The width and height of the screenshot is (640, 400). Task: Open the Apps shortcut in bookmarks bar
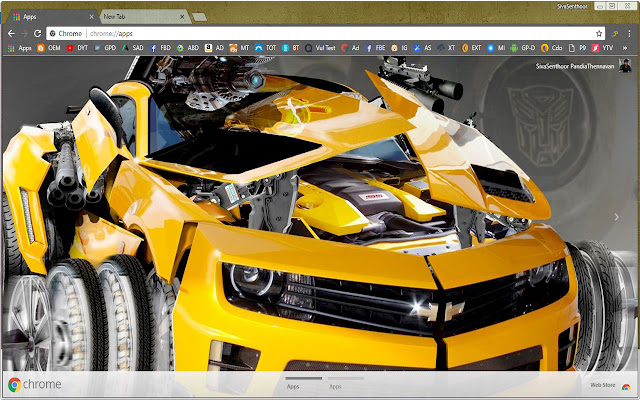point(19,47)
